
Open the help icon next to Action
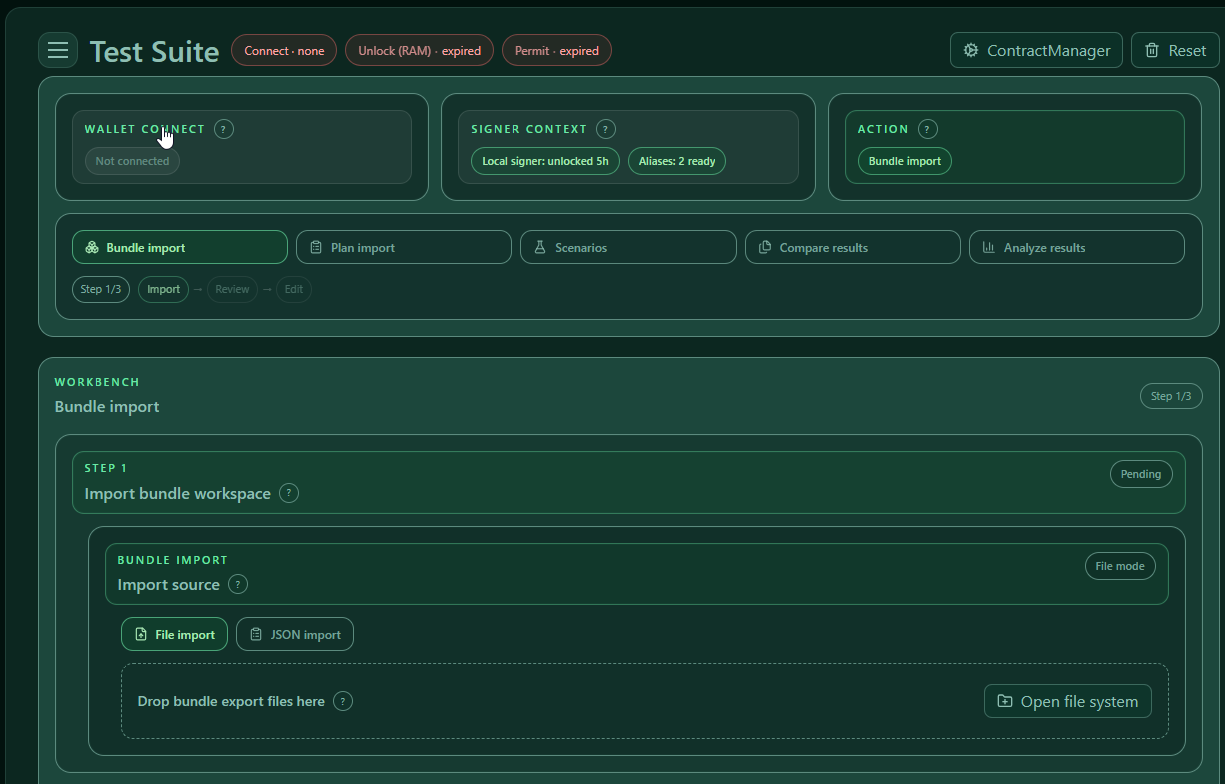click(x=927, y=129)
